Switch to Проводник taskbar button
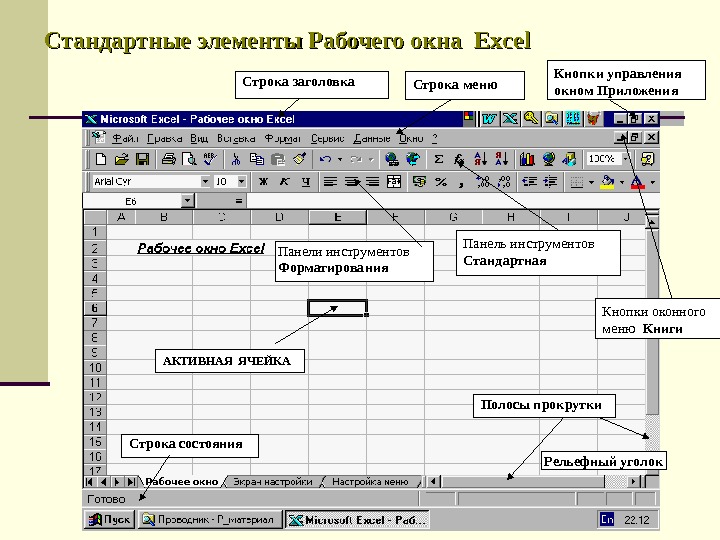This screenshot has height=540, width=720. [210, 520]
